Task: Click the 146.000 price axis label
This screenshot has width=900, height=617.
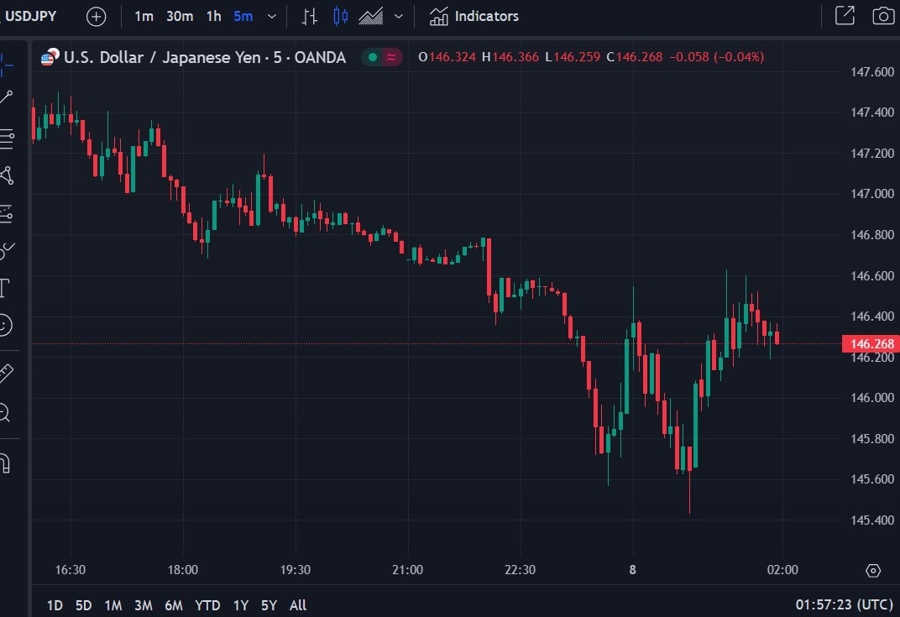Action: tap(872, 397)
